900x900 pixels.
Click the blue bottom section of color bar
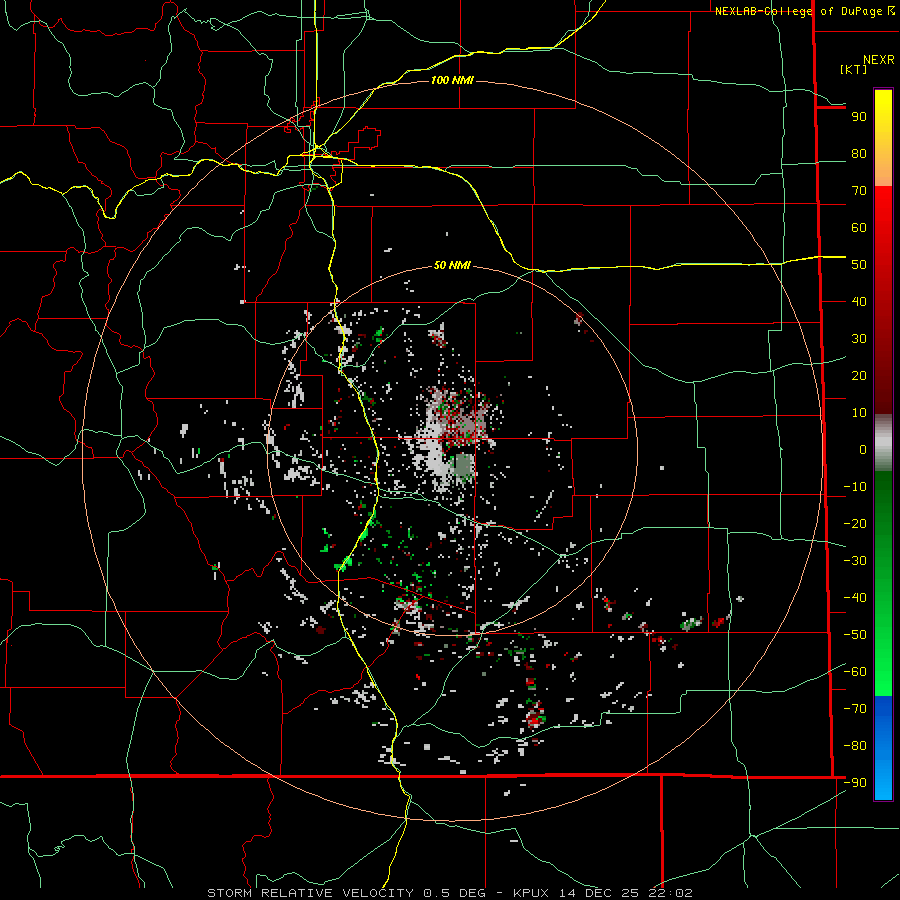pyautogui.click(x=883, y=748)
